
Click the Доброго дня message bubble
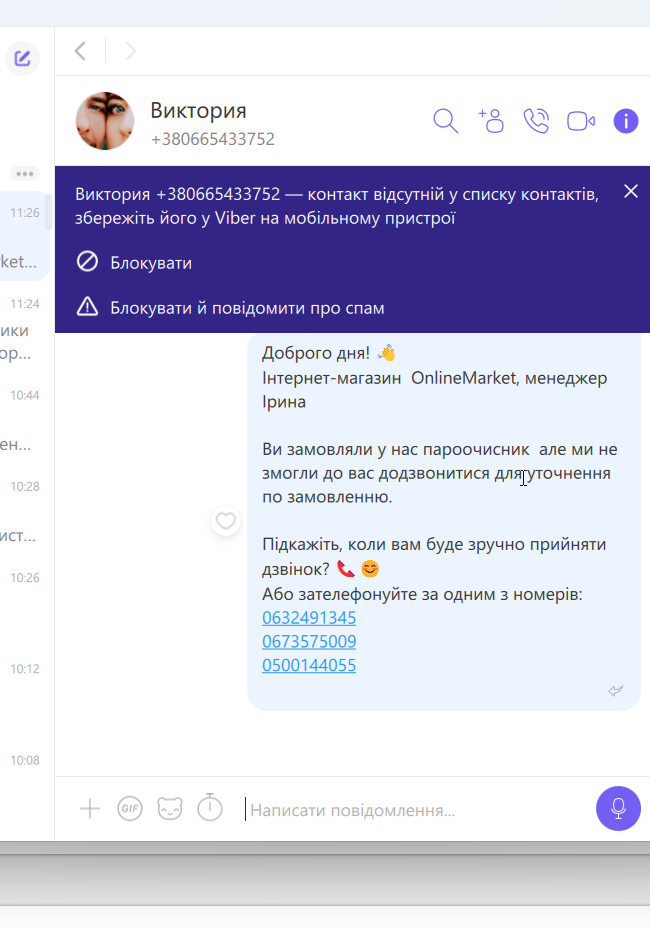pyautogui.click(x=444, y=521)
